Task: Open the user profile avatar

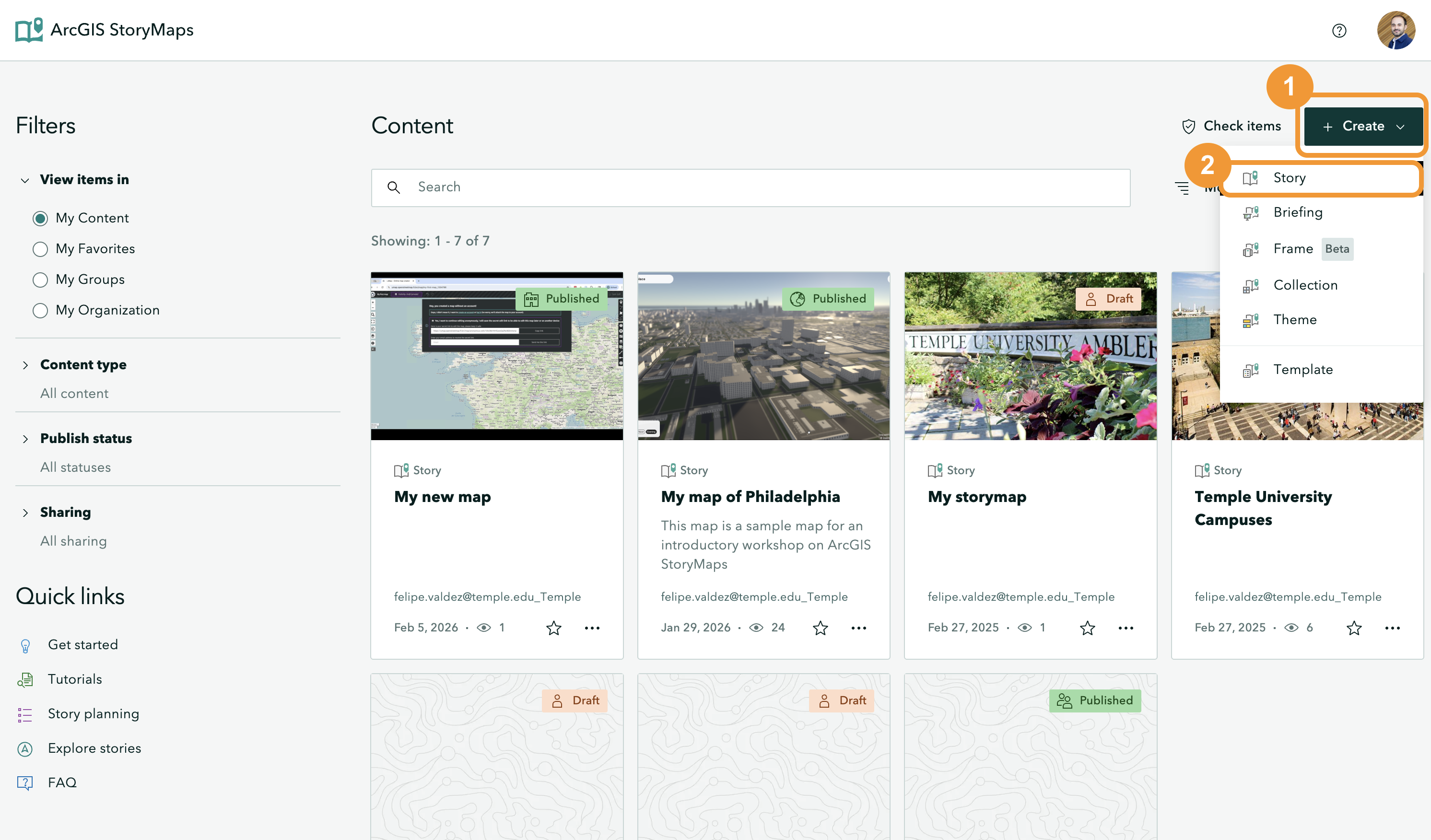Action: pyautogui.click(x=1396, y=31)
